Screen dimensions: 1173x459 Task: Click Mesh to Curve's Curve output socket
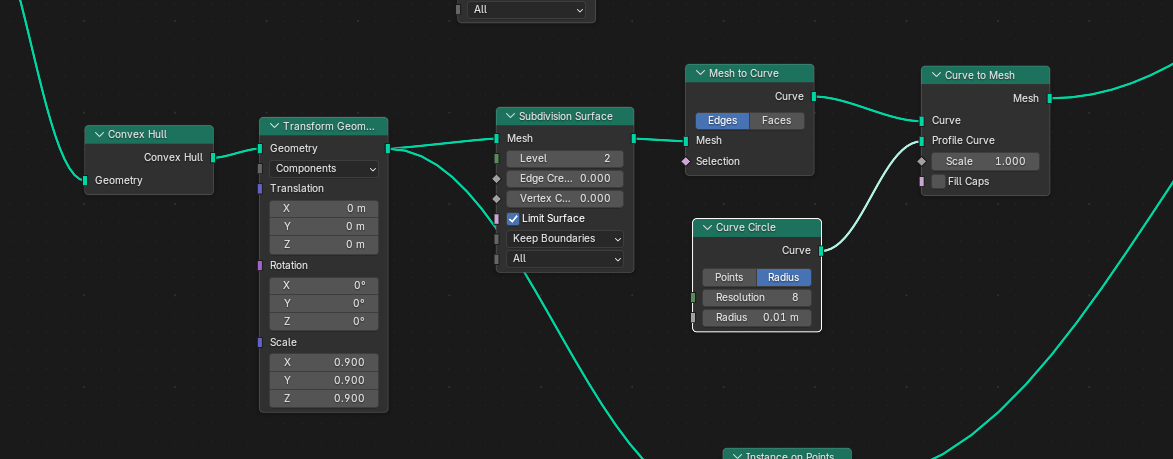814,96
